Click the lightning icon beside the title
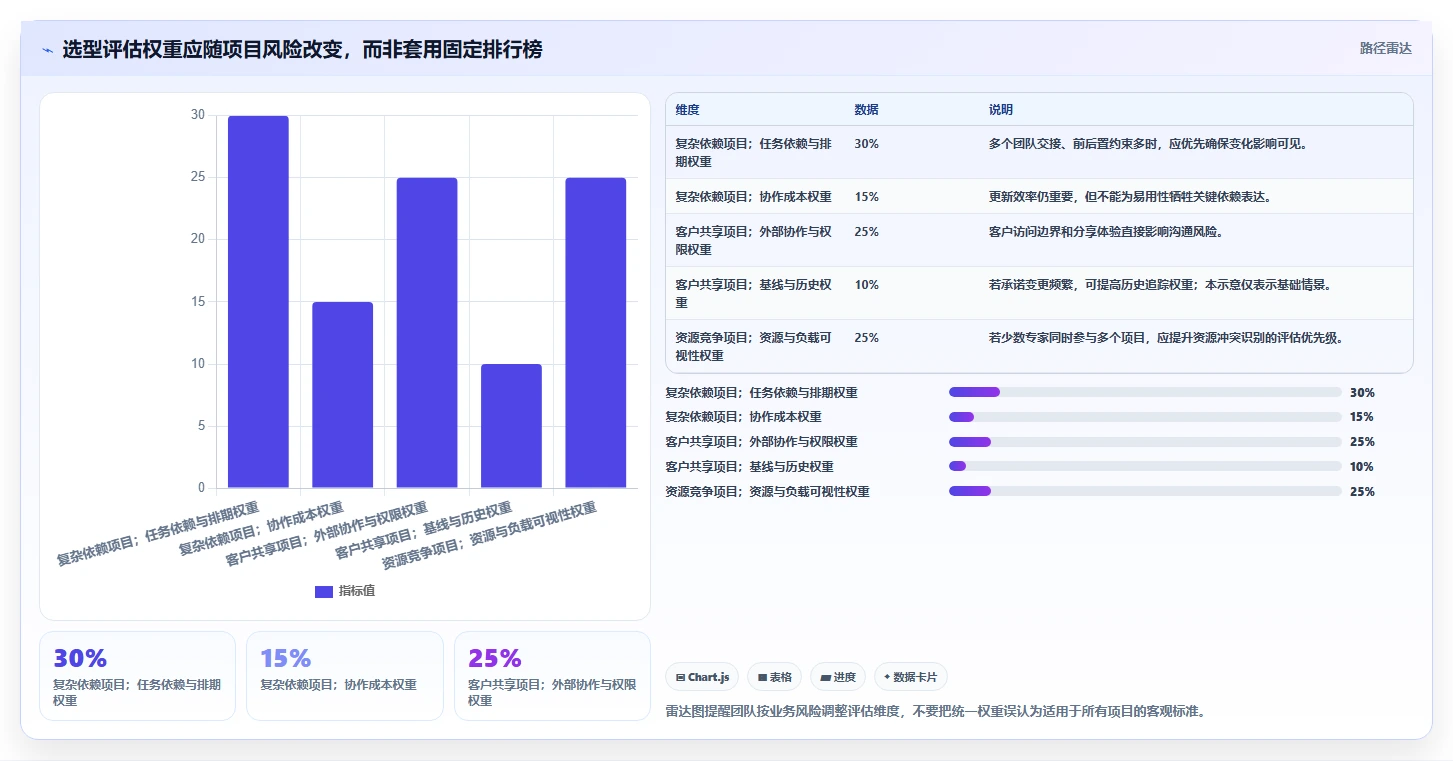This screenshot has height=761, width=1453. 48,49
